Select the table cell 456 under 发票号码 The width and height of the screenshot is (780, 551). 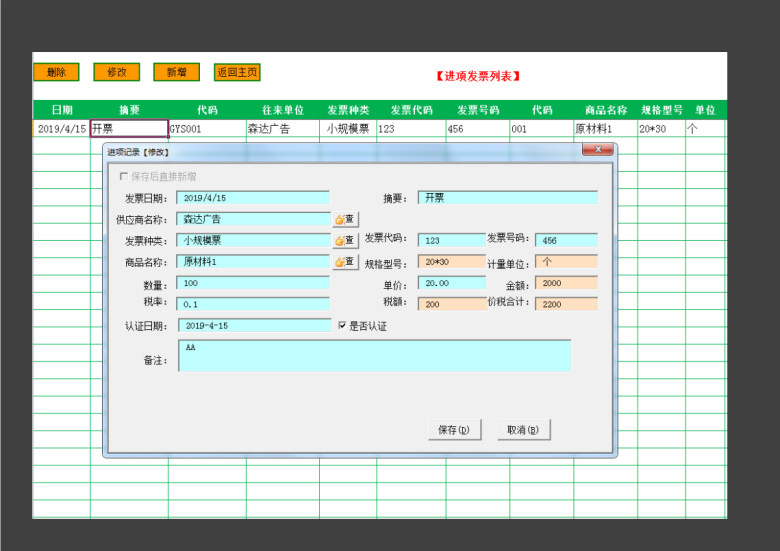(x=478, y=129)
